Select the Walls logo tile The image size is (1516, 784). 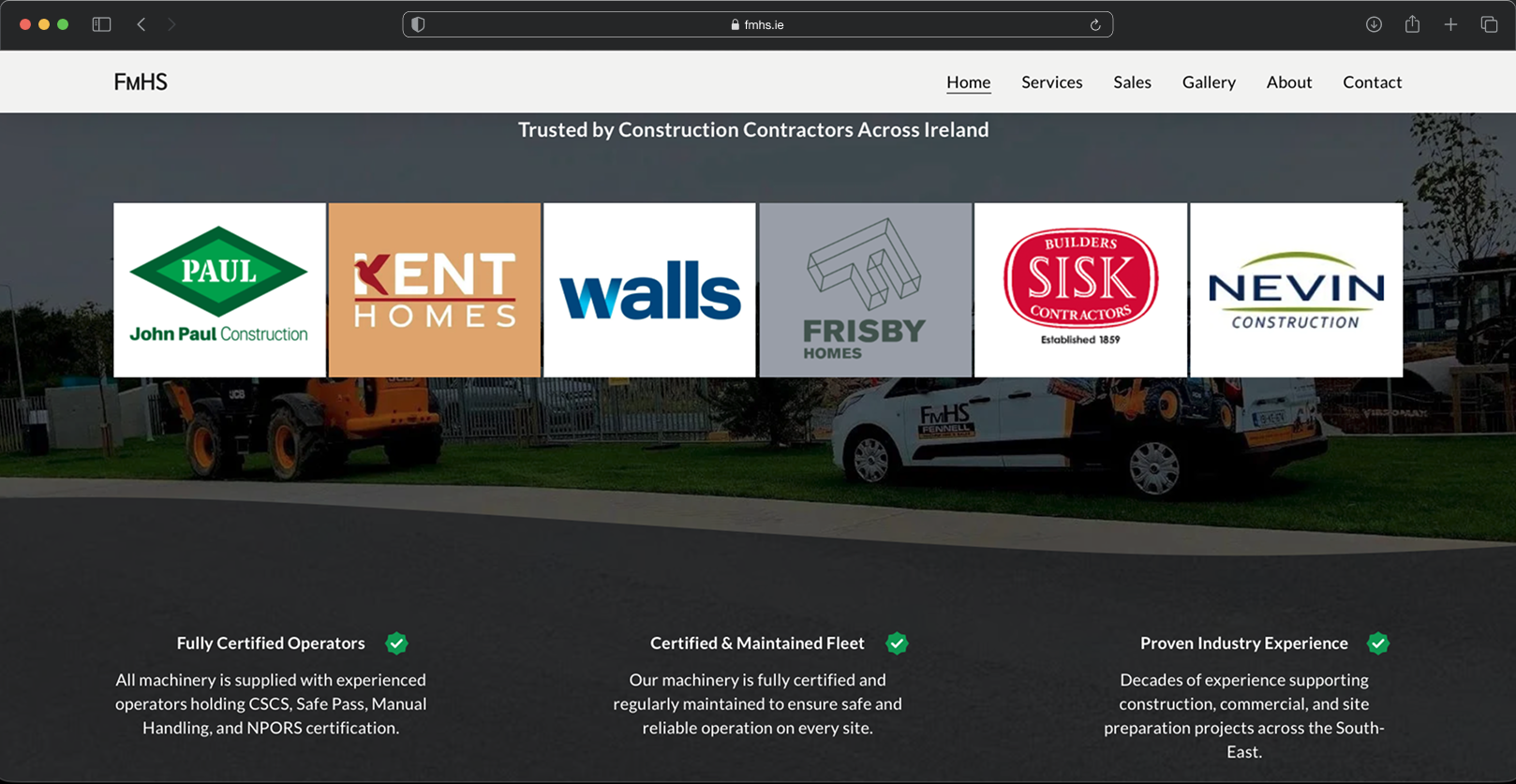point(649,290)
